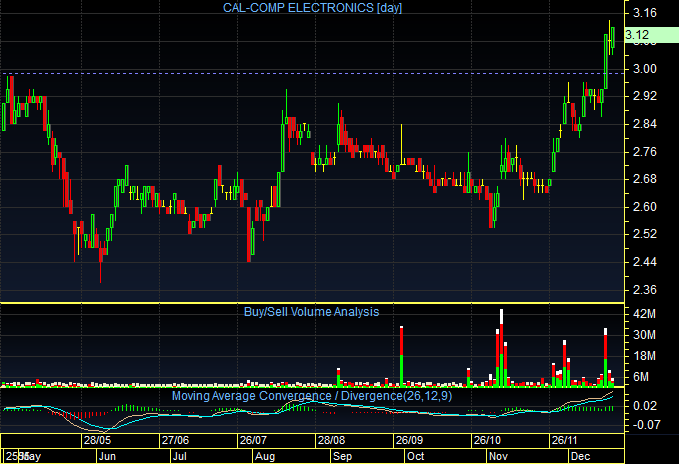The width and height of the screenshot is (679, 464).
Task: Select the 27/06 date marker
Action: [175, 441]
